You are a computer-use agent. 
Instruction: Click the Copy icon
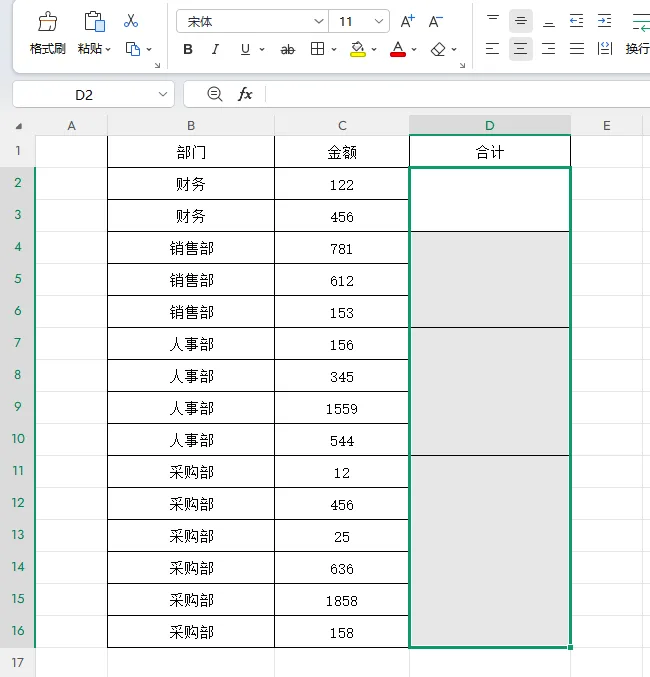tap(133, 49)
